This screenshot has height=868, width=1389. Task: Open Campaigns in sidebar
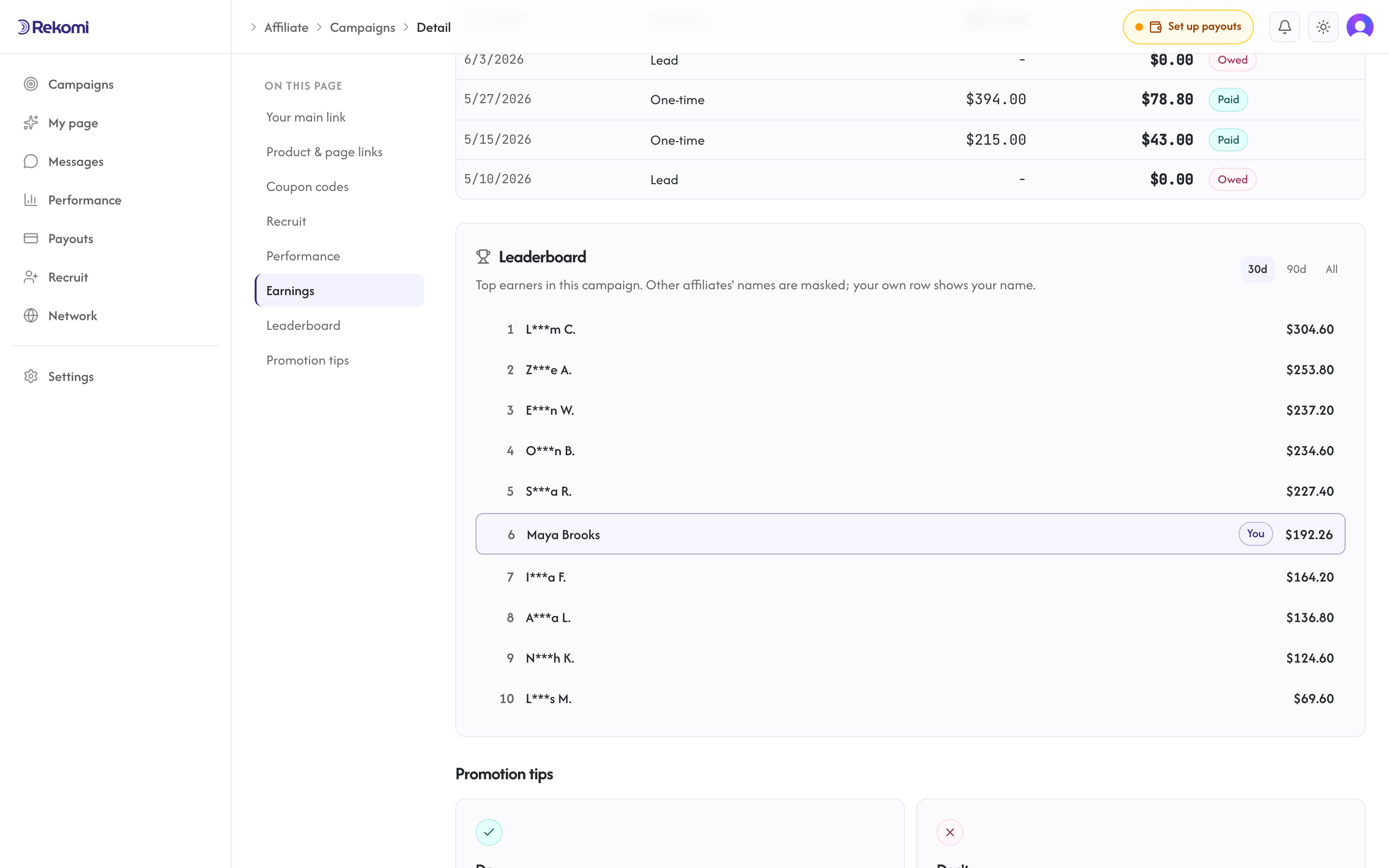[x=115, y=84]
